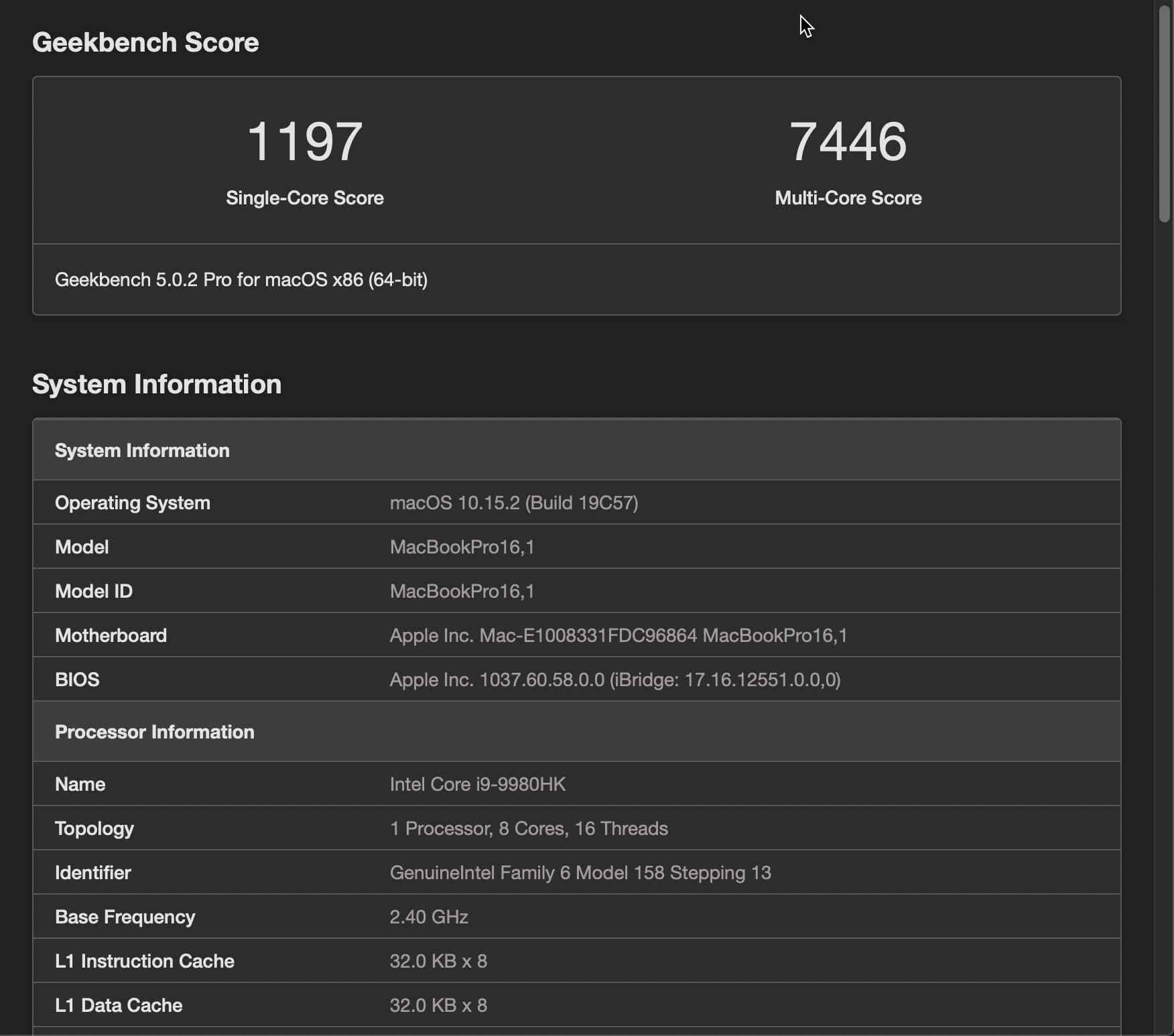Click the BIOS value with iBridge version

click(615, 679)
